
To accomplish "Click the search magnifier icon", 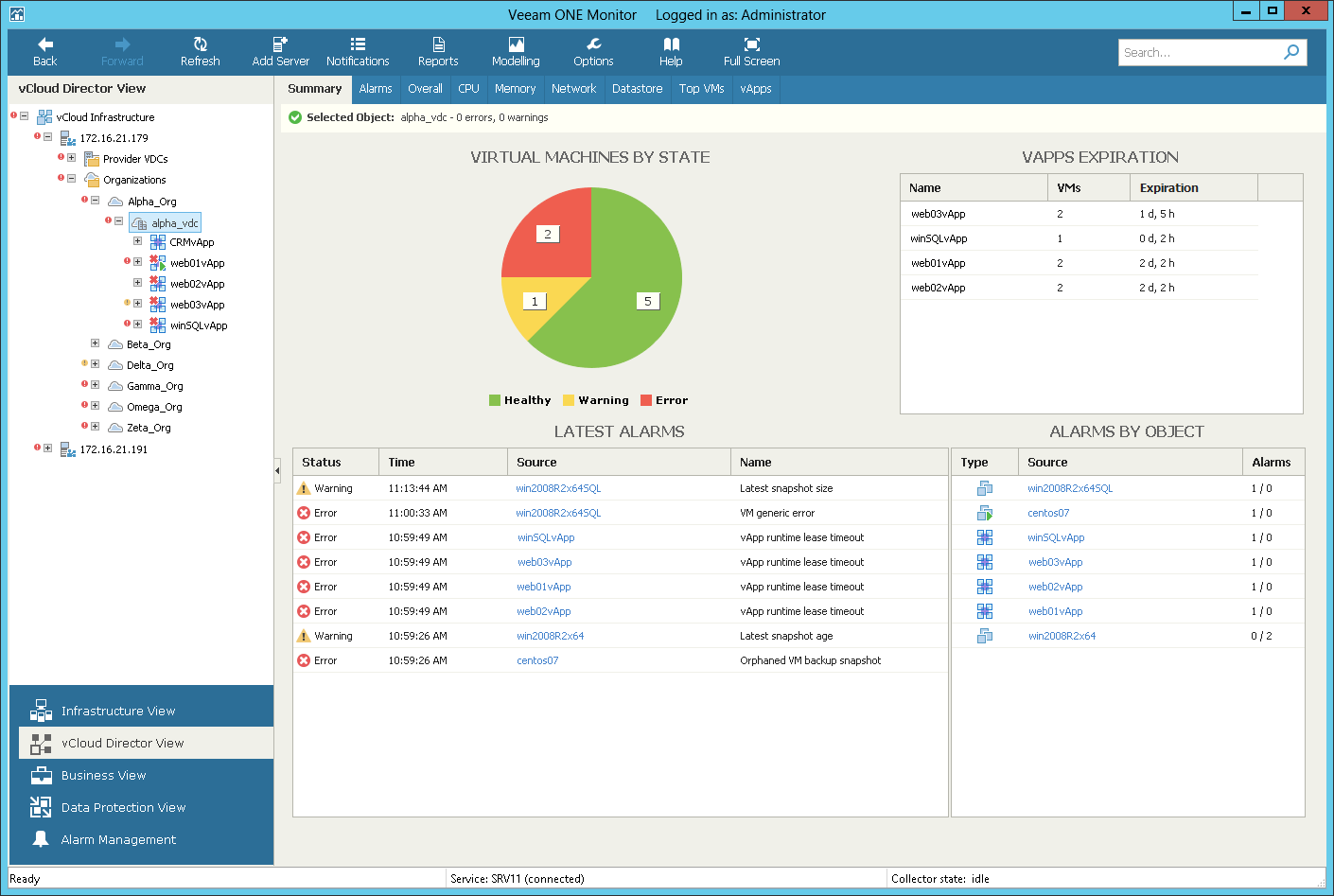I will pos(1291,52).
